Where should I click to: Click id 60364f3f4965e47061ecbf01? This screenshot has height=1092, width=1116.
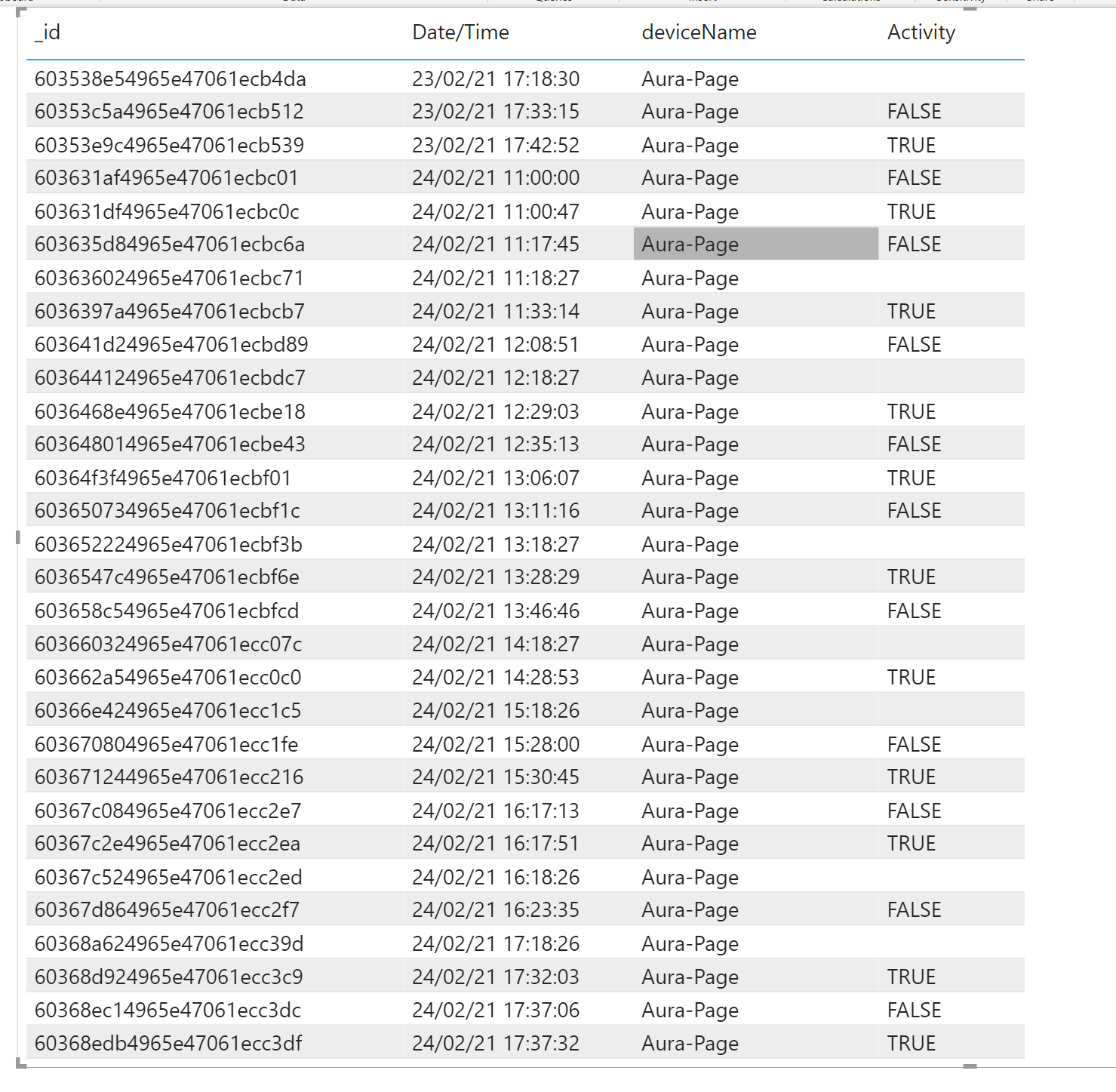(x=163, y=478)
